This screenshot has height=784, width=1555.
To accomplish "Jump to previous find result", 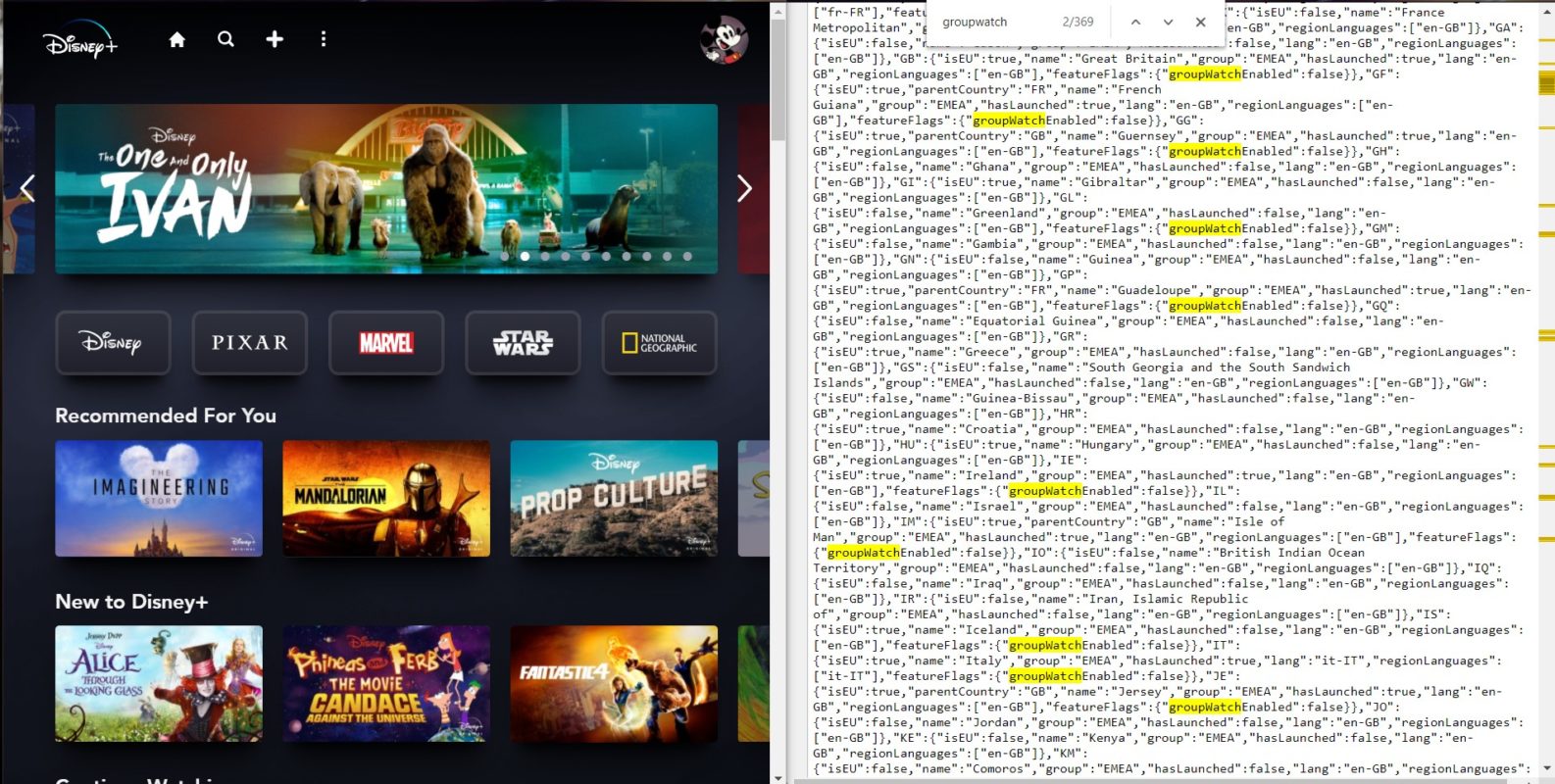I will coord(1135,22).
